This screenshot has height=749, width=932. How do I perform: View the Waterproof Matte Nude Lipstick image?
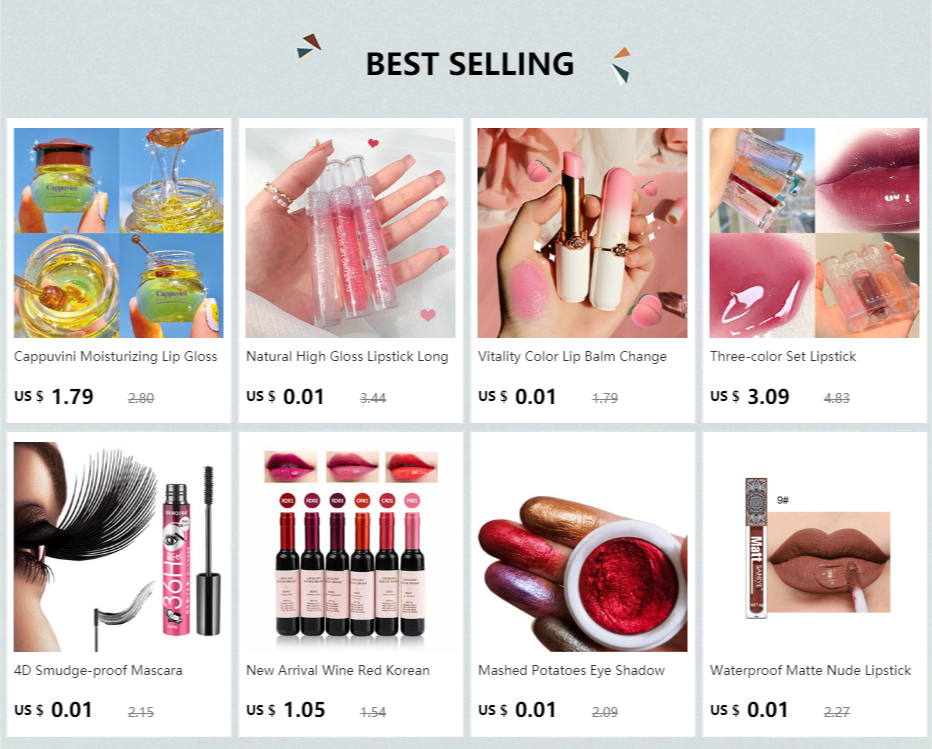[814, 547]
